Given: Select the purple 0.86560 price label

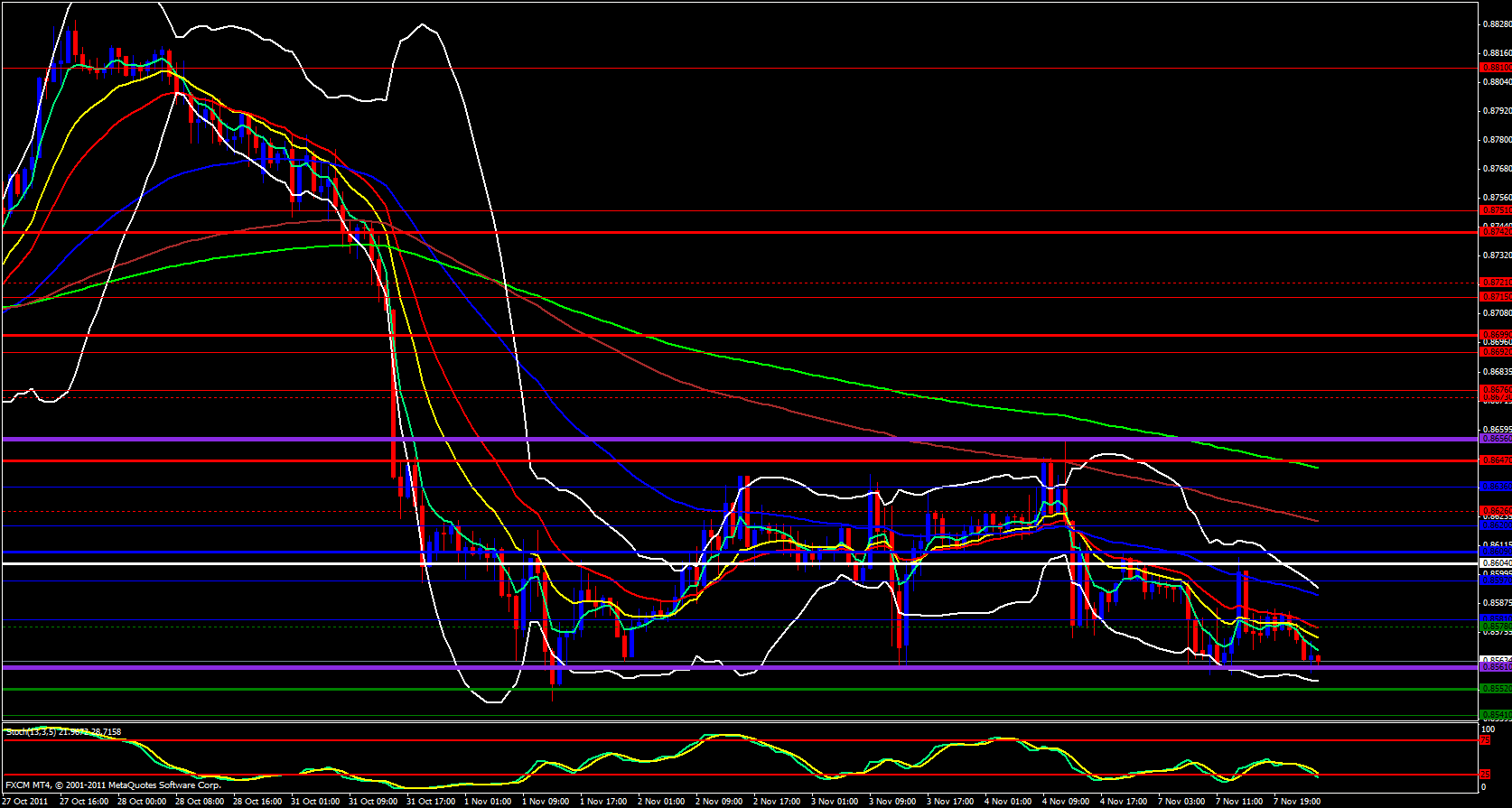Looking at the screenshot, I should pos(1496,439).
